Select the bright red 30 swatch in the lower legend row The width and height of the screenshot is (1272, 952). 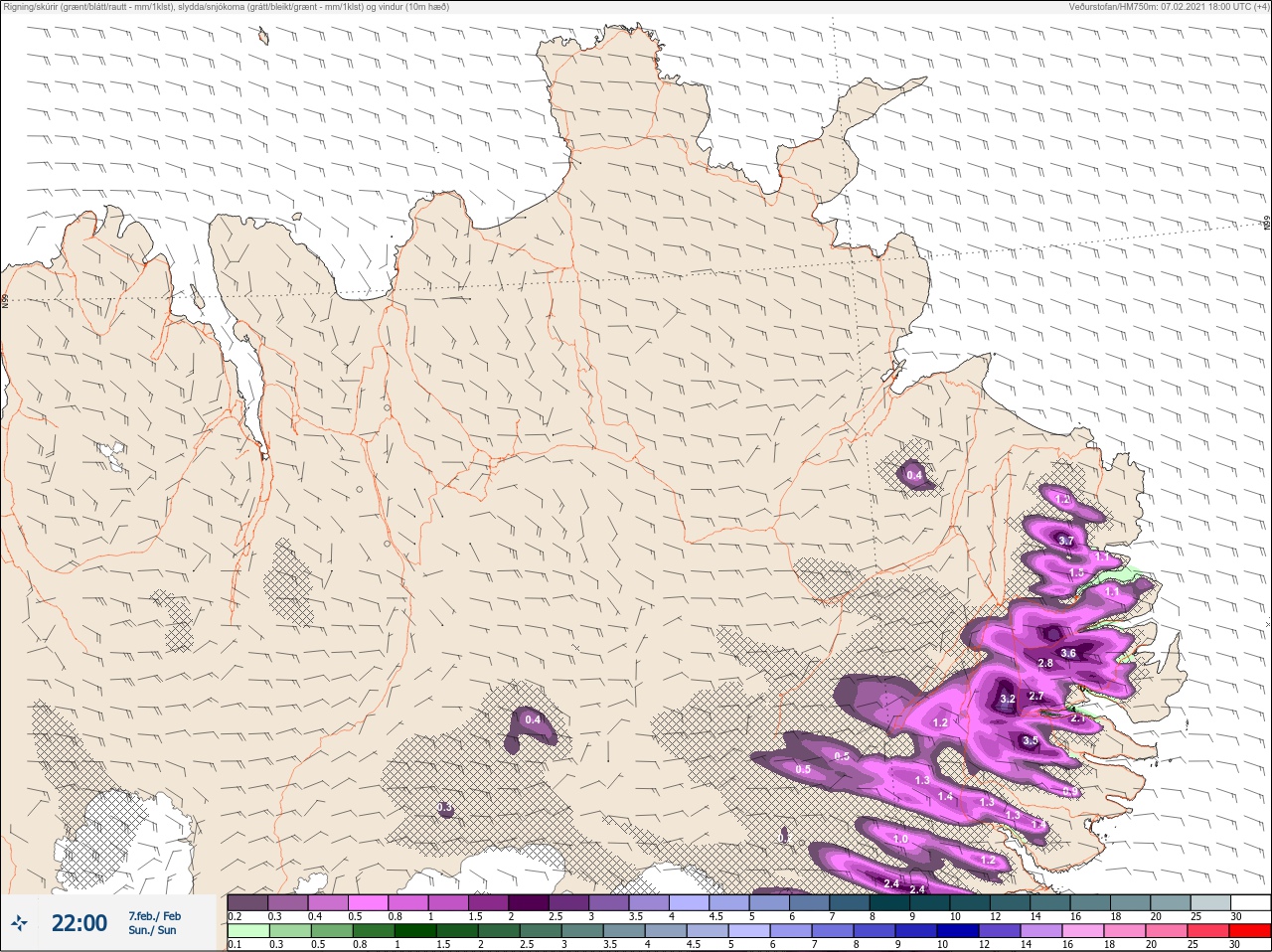tap(1249, 931)
